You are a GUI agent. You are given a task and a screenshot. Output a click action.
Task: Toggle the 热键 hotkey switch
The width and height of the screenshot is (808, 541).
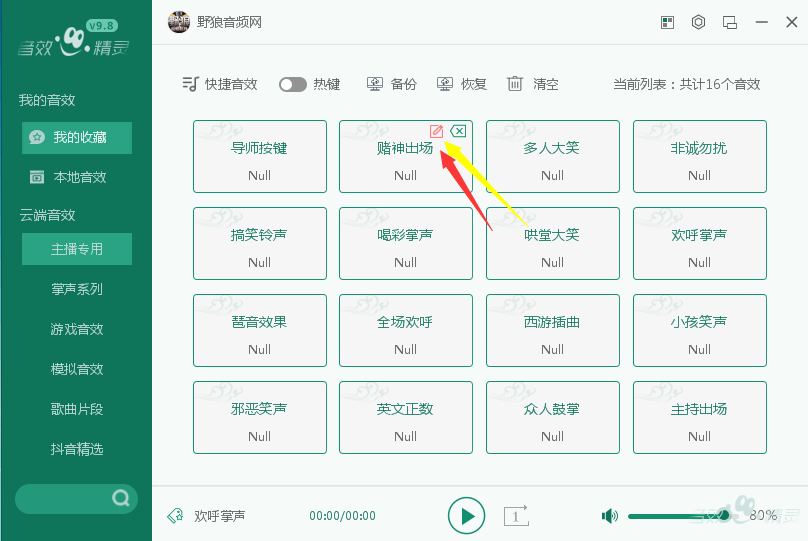pos(293,84)
